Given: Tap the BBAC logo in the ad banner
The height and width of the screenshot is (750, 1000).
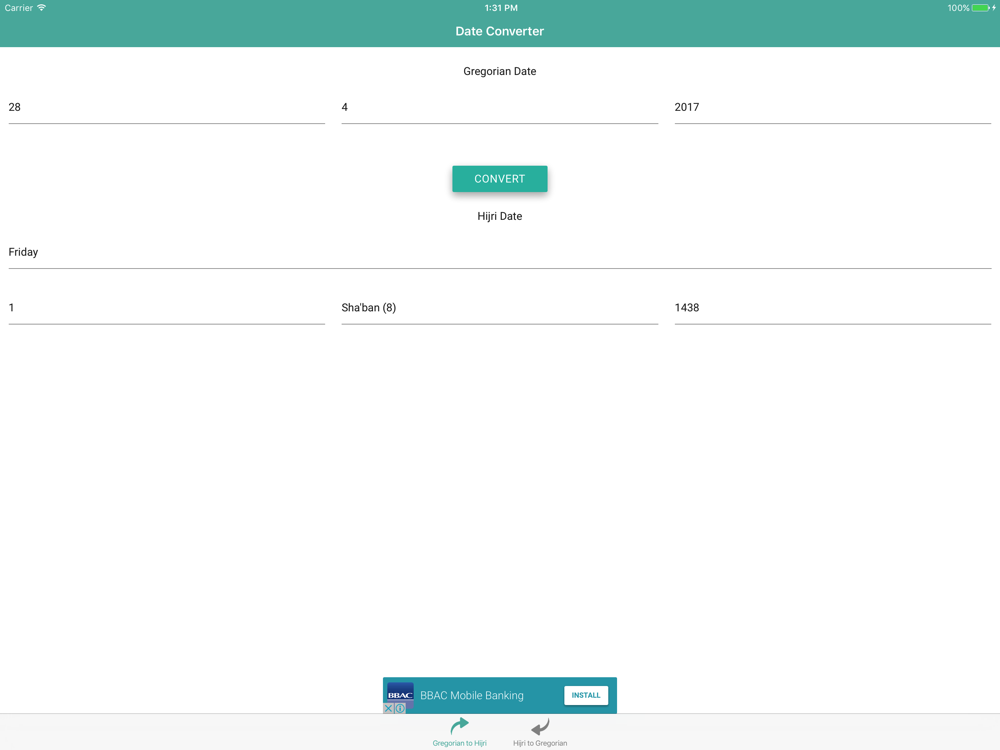Looking at the screenshot, I should pyautogui.click(x=400, y=694).
